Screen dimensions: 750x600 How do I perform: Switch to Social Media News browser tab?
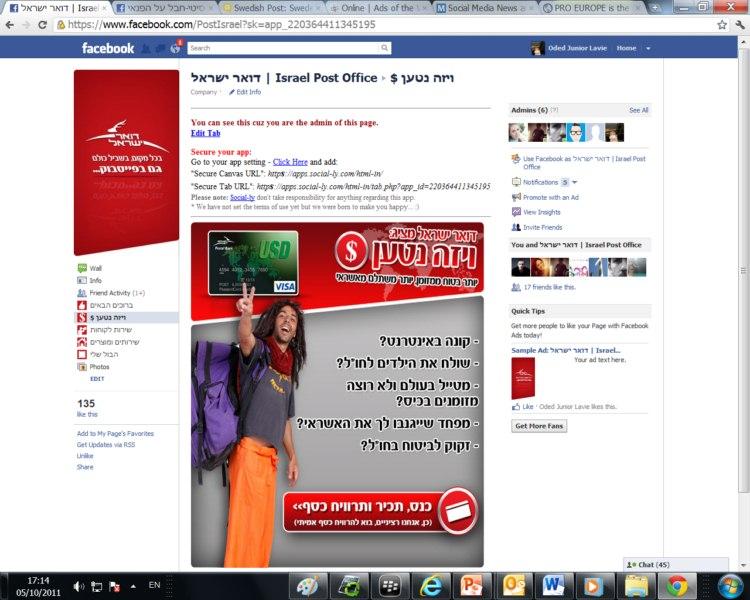484,8
